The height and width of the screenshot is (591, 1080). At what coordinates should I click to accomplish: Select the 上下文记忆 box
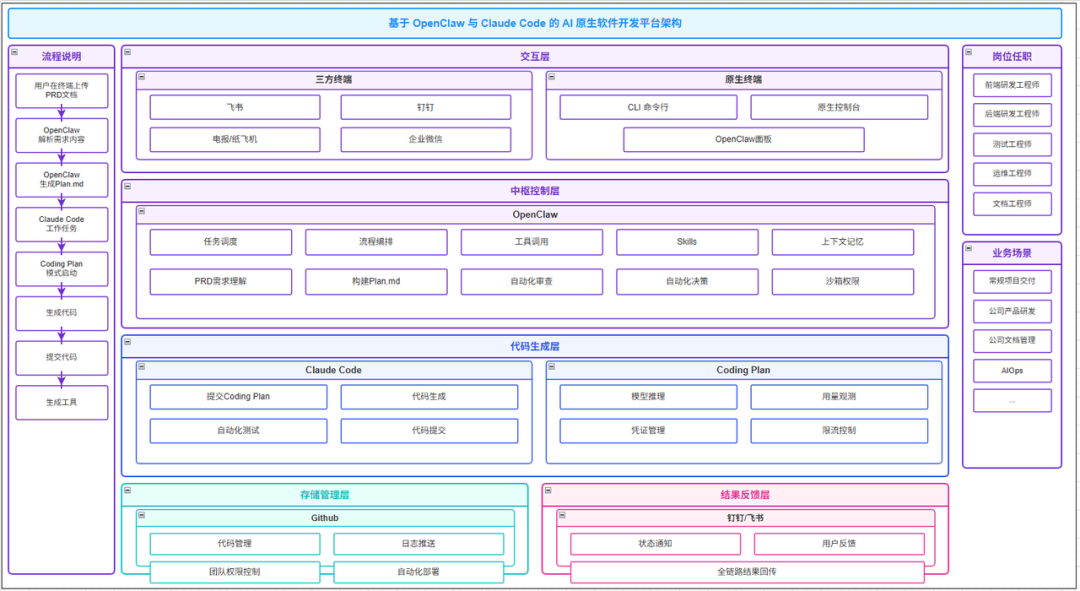[x=842, y=242]
